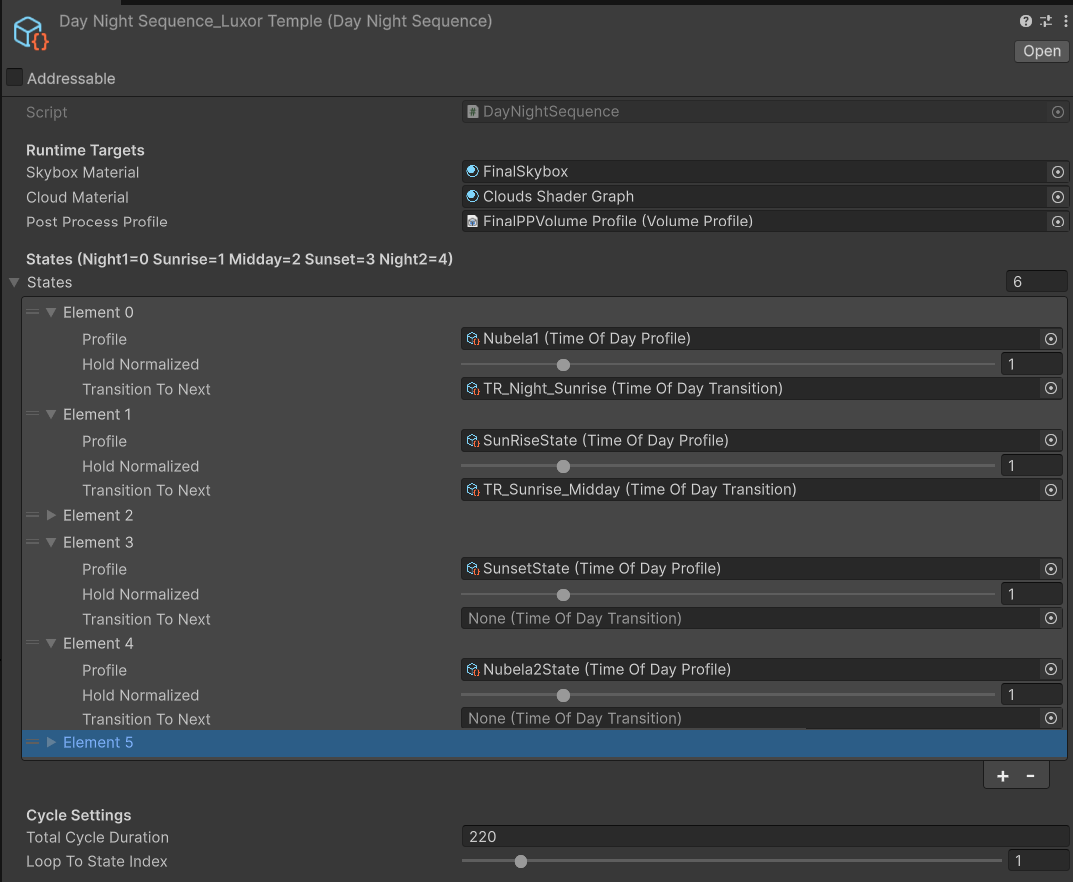1073x882 pixels.
Task: Click the States array size field
Action: [x=1036, y=282]
